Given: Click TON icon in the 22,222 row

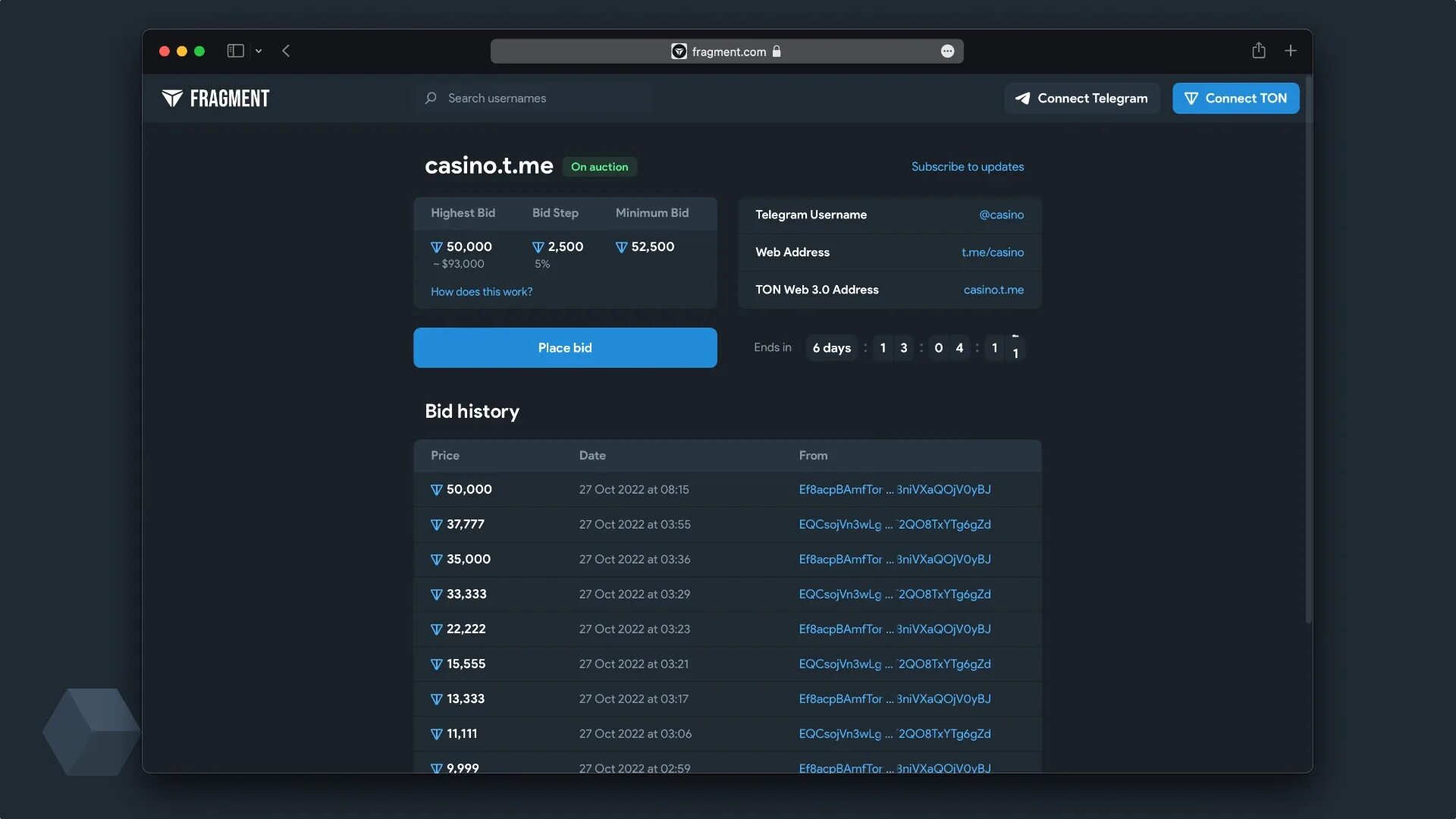Looking at the screenshot, I should [437, 629].
